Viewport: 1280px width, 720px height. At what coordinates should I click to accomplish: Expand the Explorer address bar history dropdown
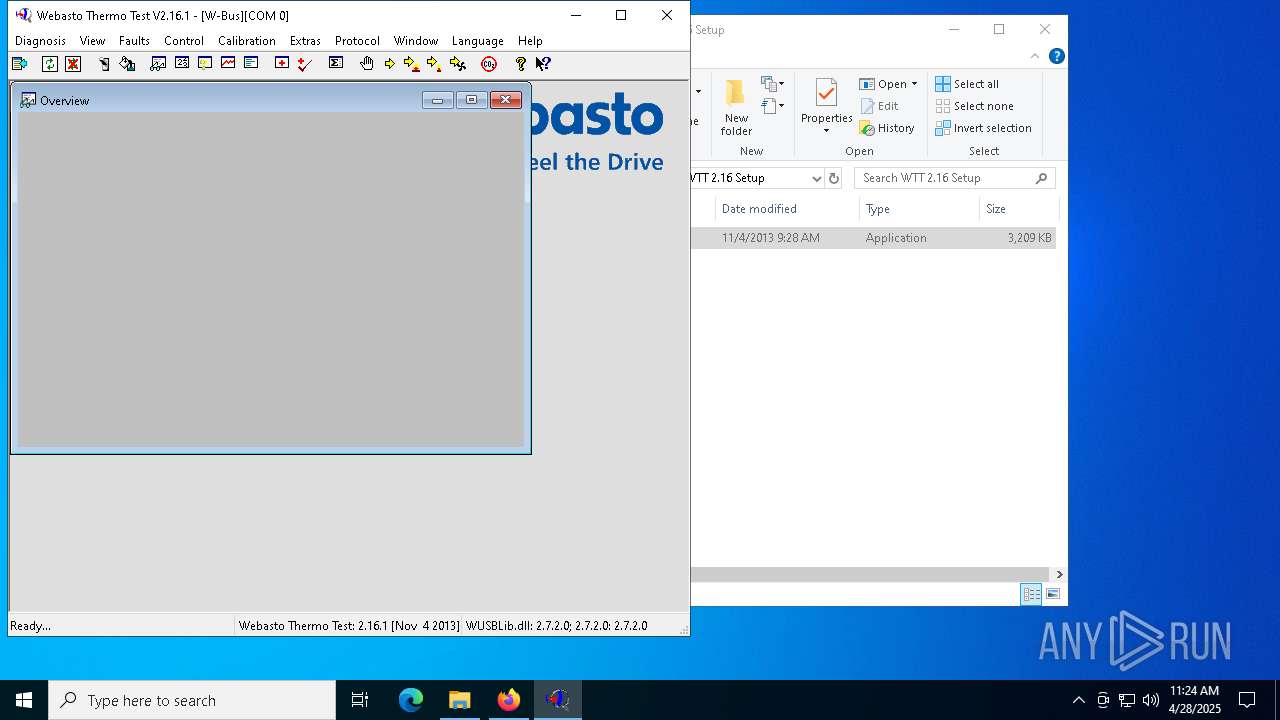tap(816, 178)
